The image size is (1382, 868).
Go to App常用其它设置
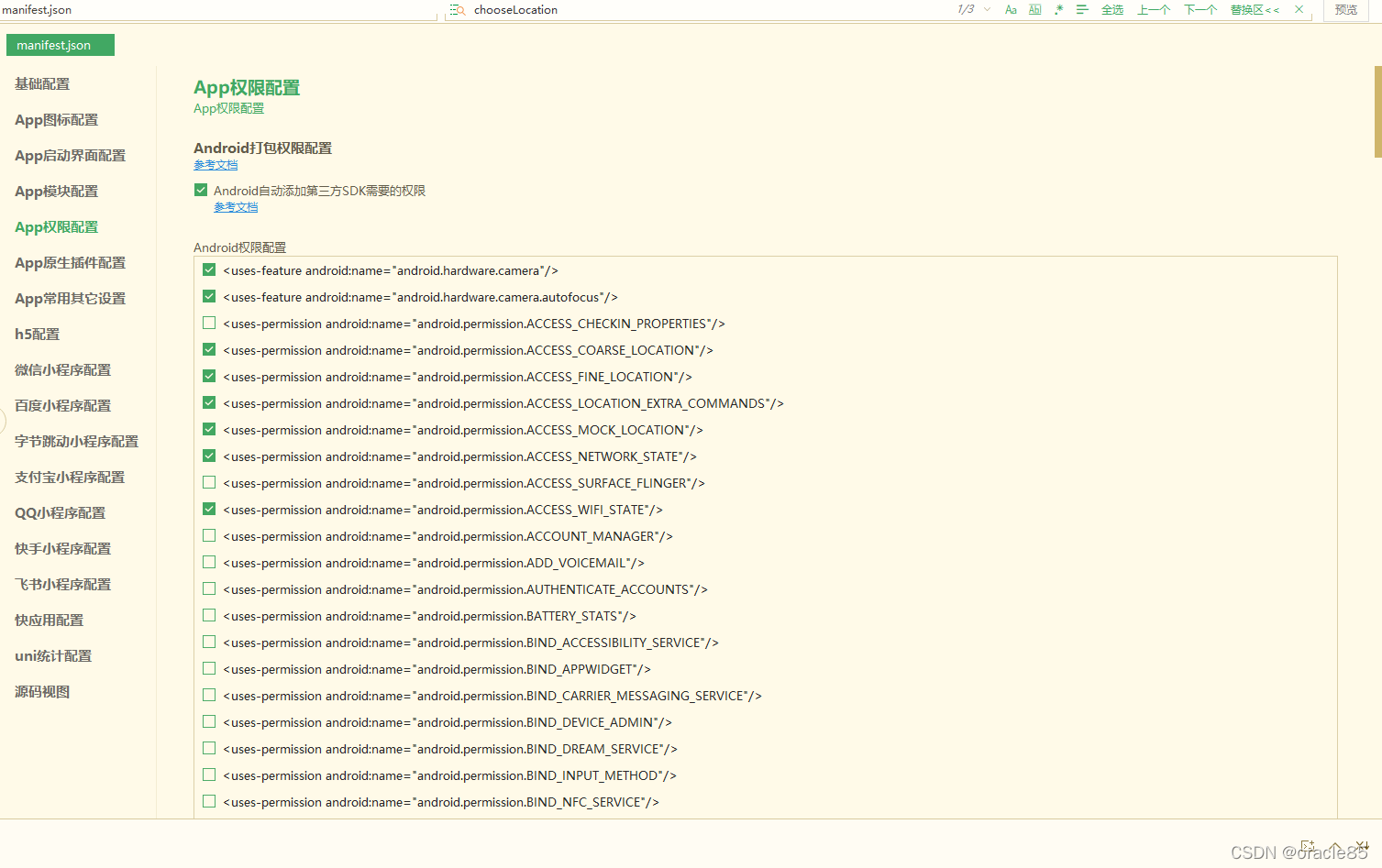(x=70, y=299)
